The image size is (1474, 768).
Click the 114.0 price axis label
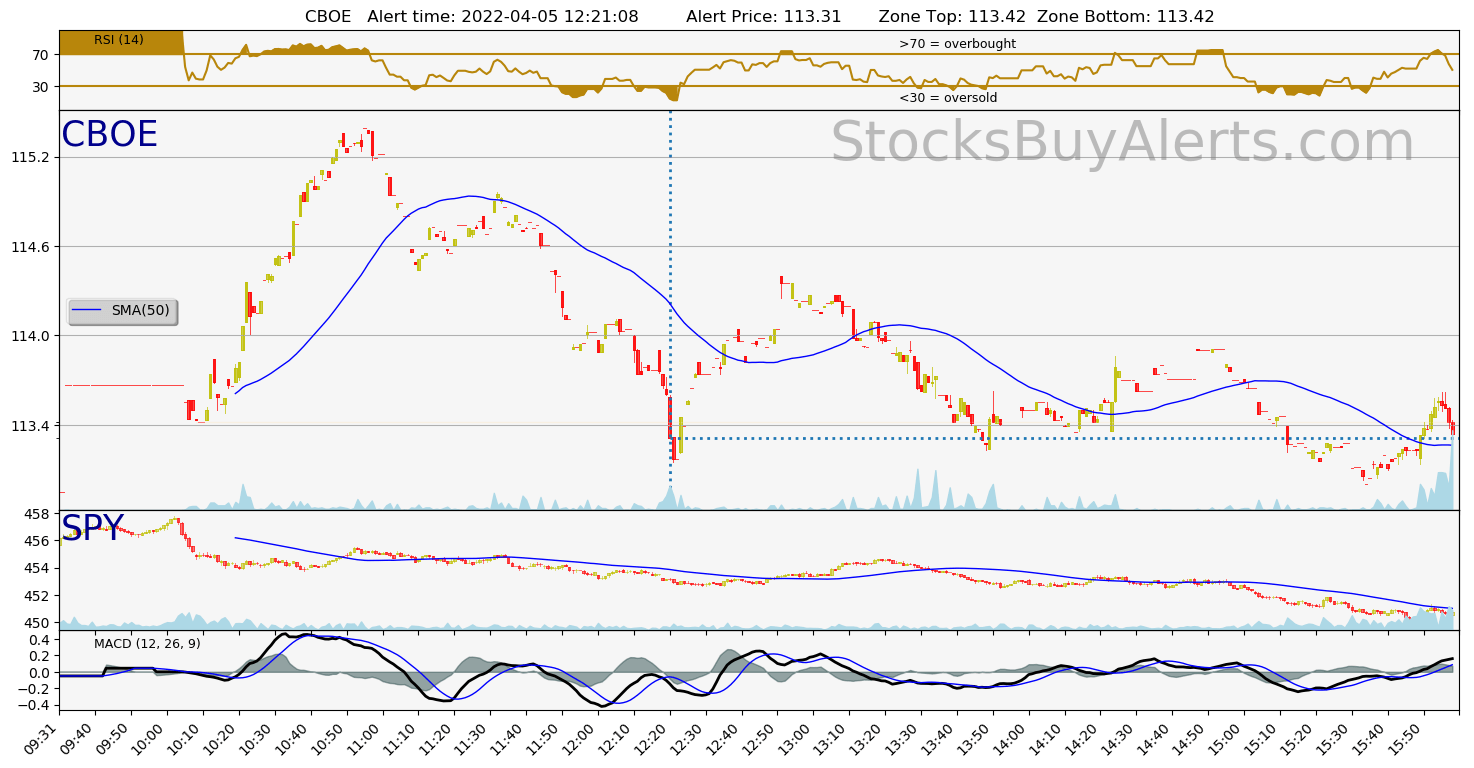tap(32, 336)
